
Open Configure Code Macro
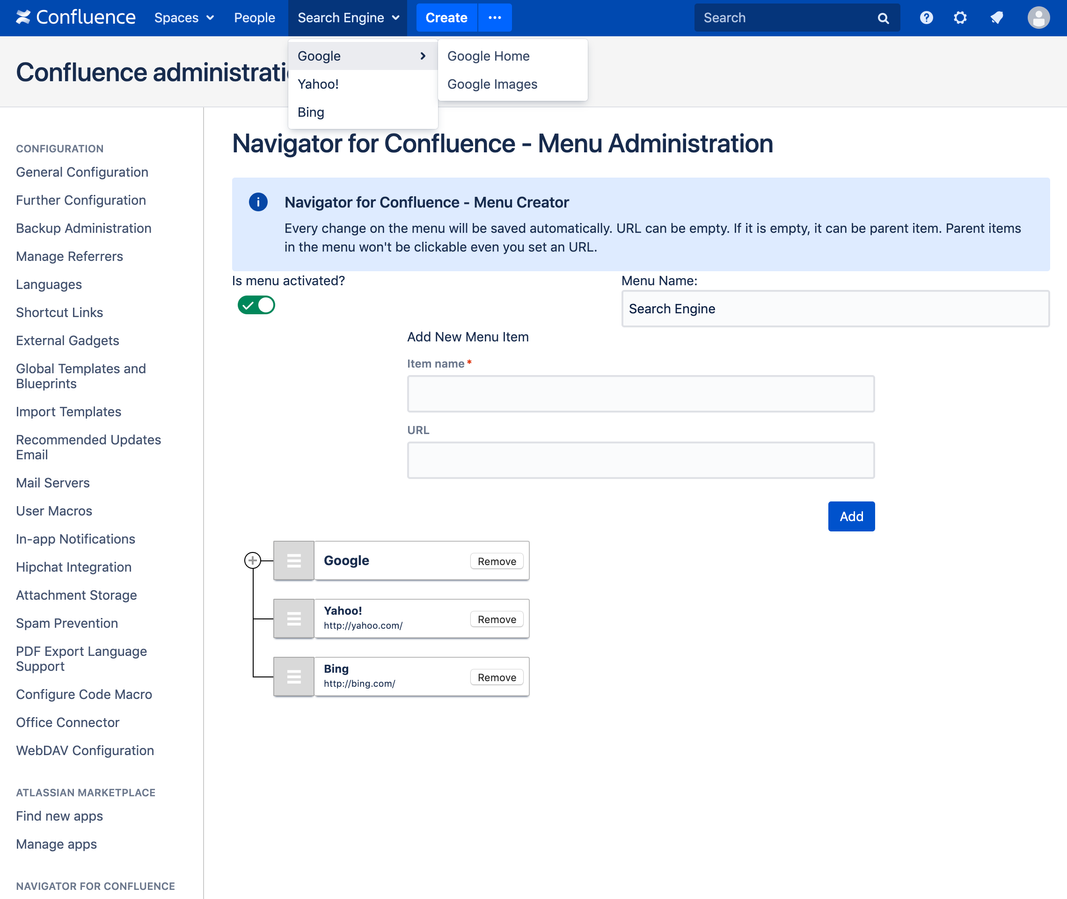coord(84,694)
